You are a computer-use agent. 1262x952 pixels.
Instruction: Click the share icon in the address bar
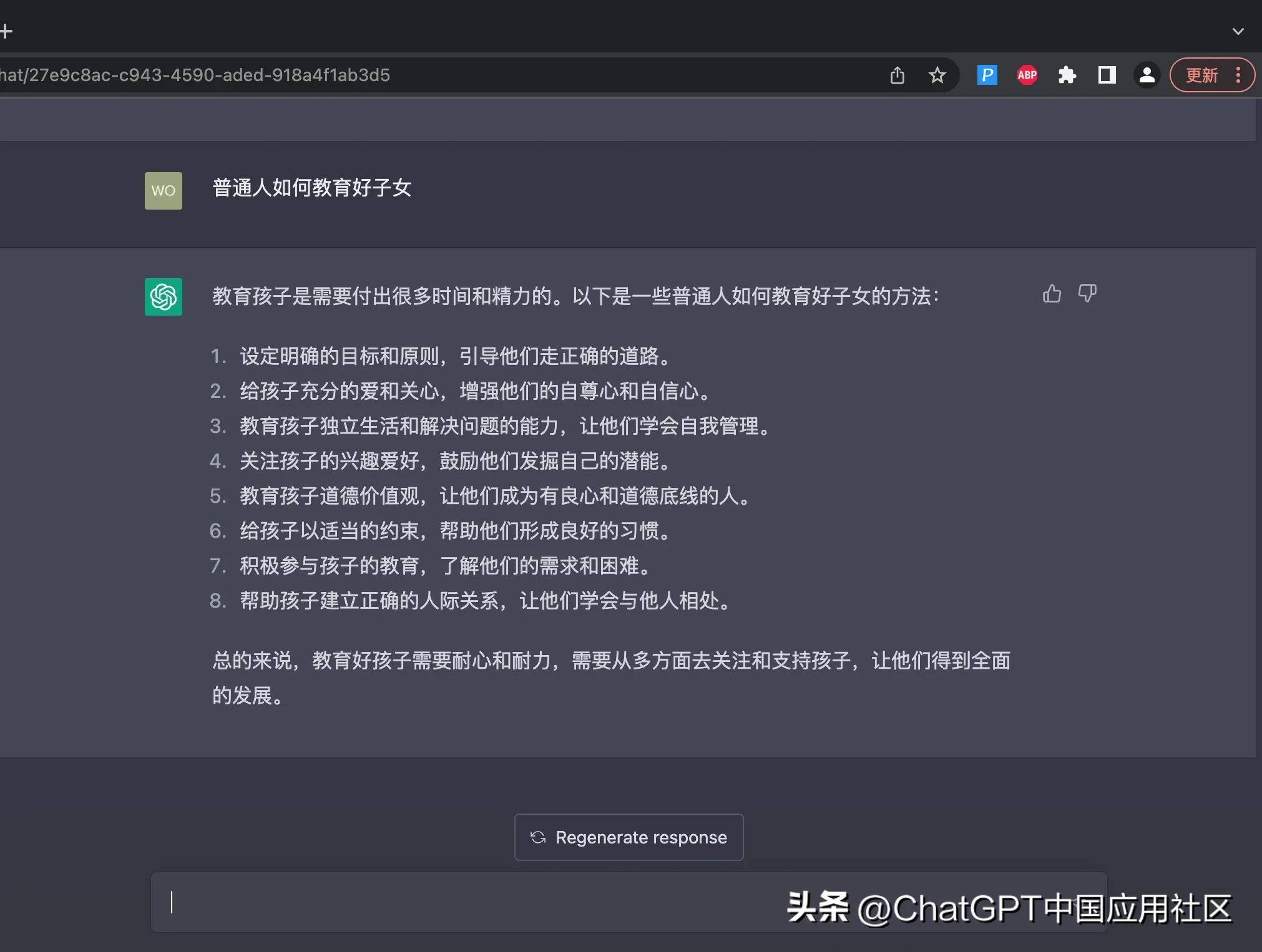pyautogui.click(x=897, y=75)
